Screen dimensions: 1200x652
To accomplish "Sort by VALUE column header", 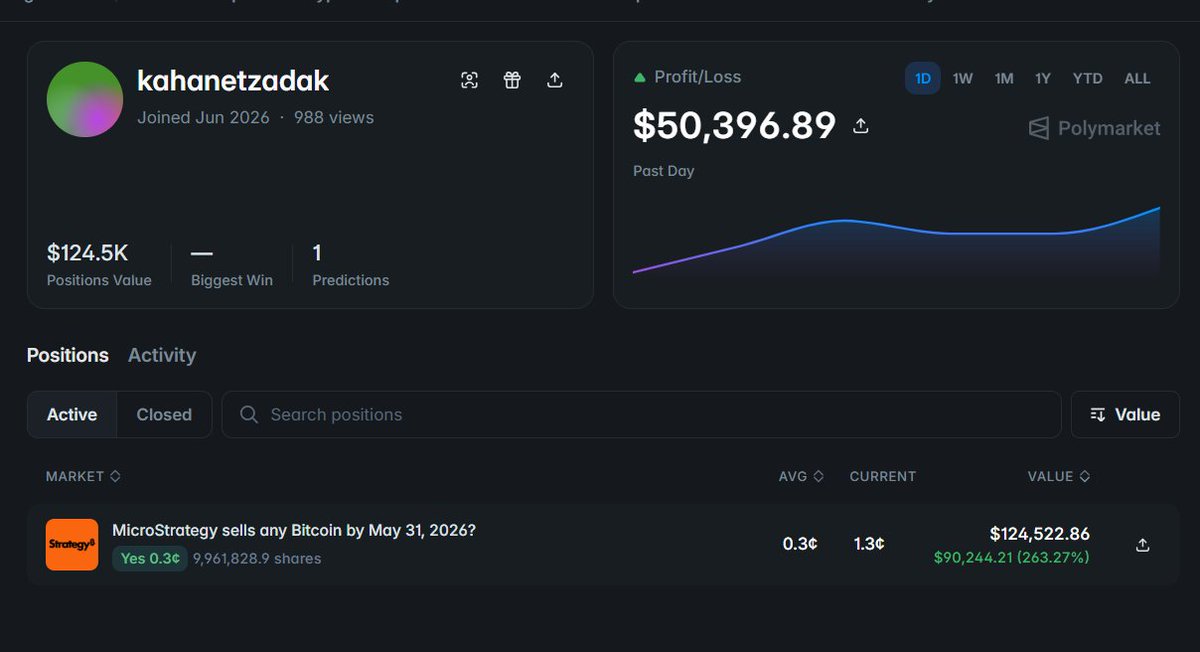I will [x=1059, y=476].
